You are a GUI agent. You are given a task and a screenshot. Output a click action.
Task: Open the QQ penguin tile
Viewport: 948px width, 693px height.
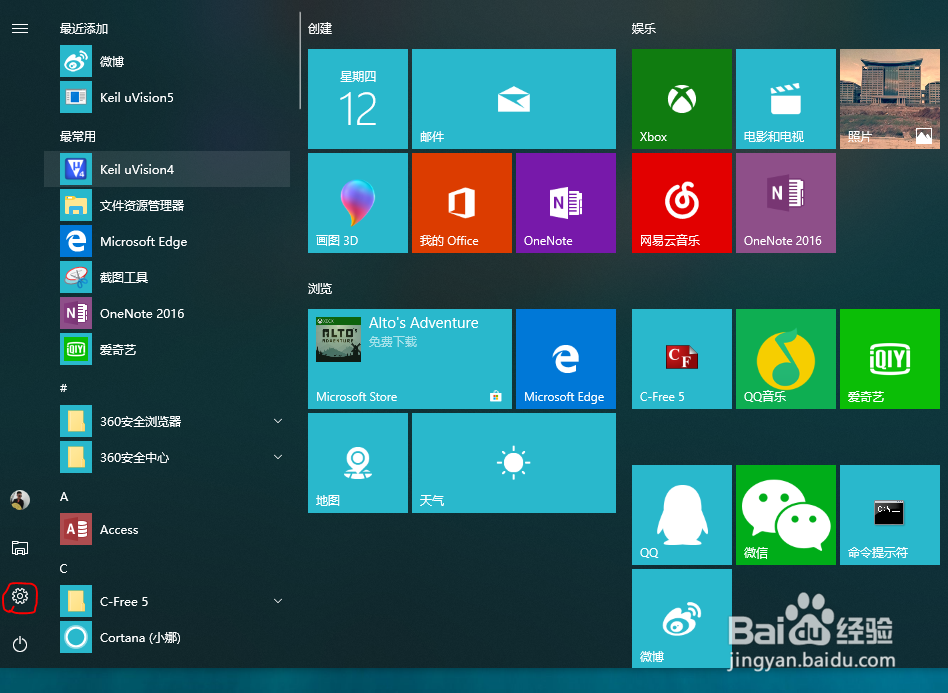point(682,515)
